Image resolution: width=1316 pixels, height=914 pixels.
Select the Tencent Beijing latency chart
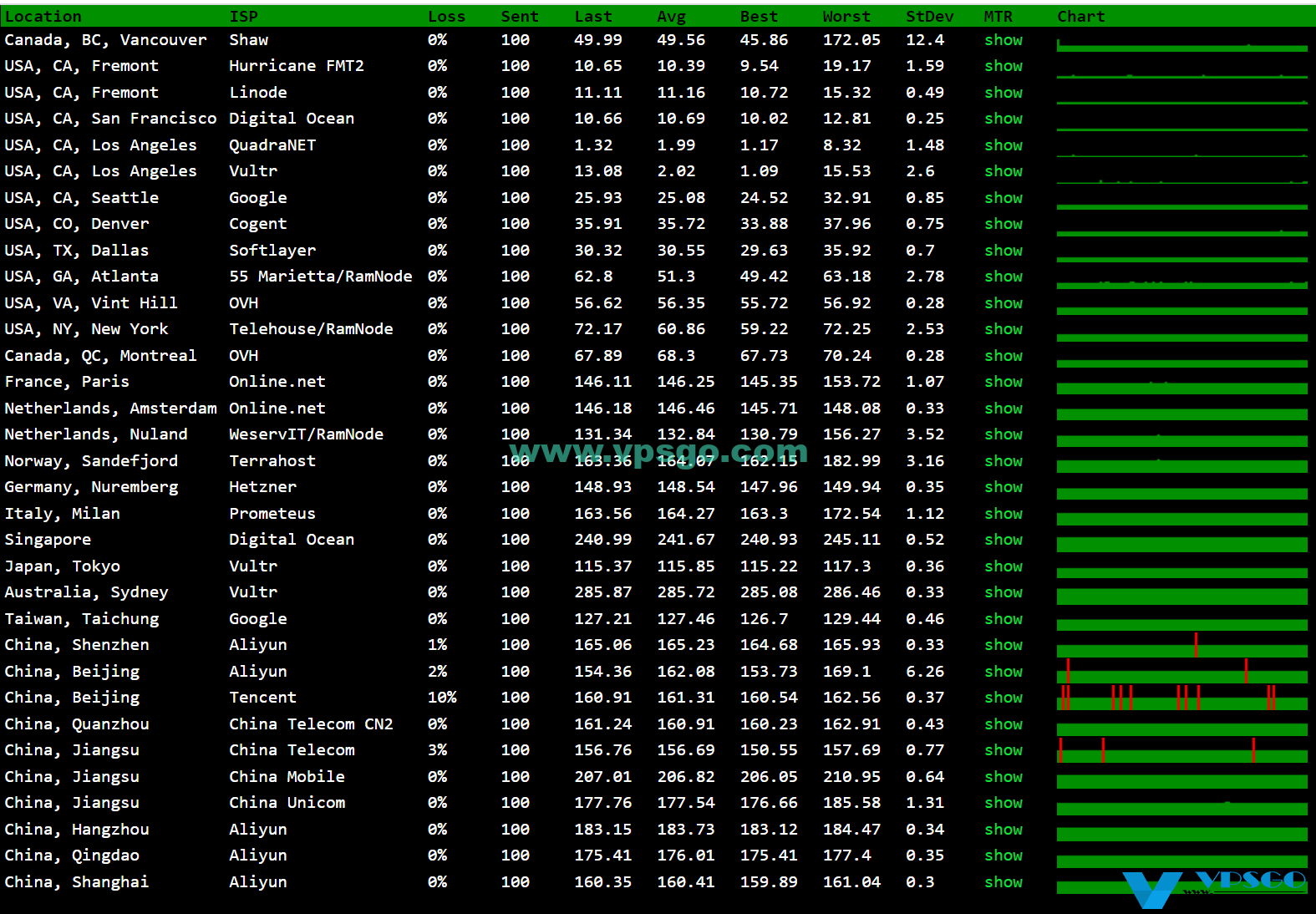tap(1182, 698)
